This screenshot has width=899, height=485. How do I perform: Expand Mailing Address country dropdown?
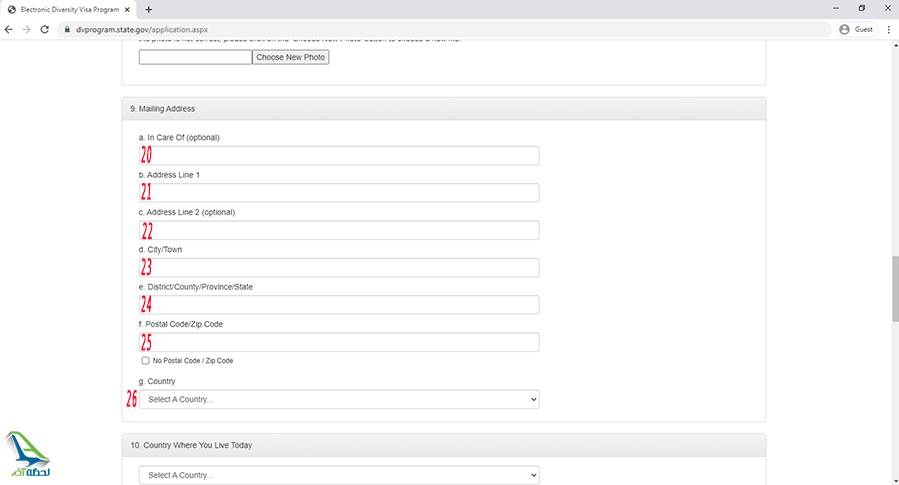[x=339, y=399]
